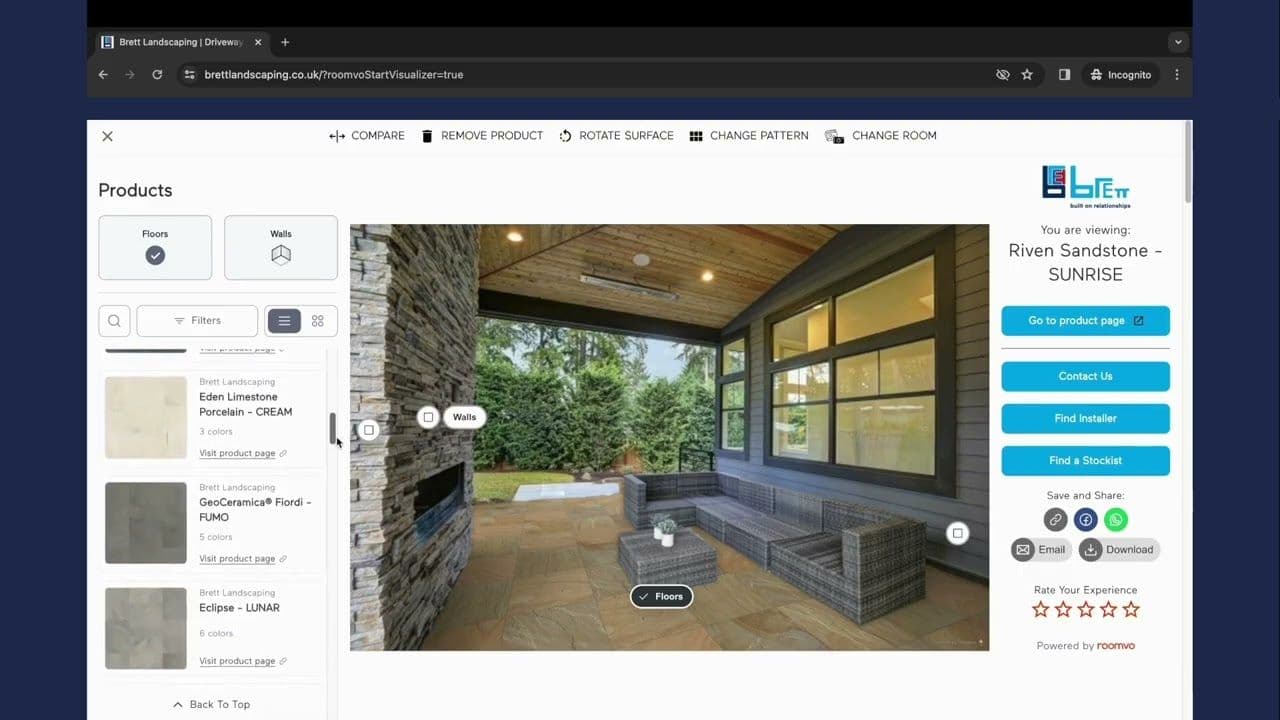
Task: Copy share link icon
Action: point(1055,519)
